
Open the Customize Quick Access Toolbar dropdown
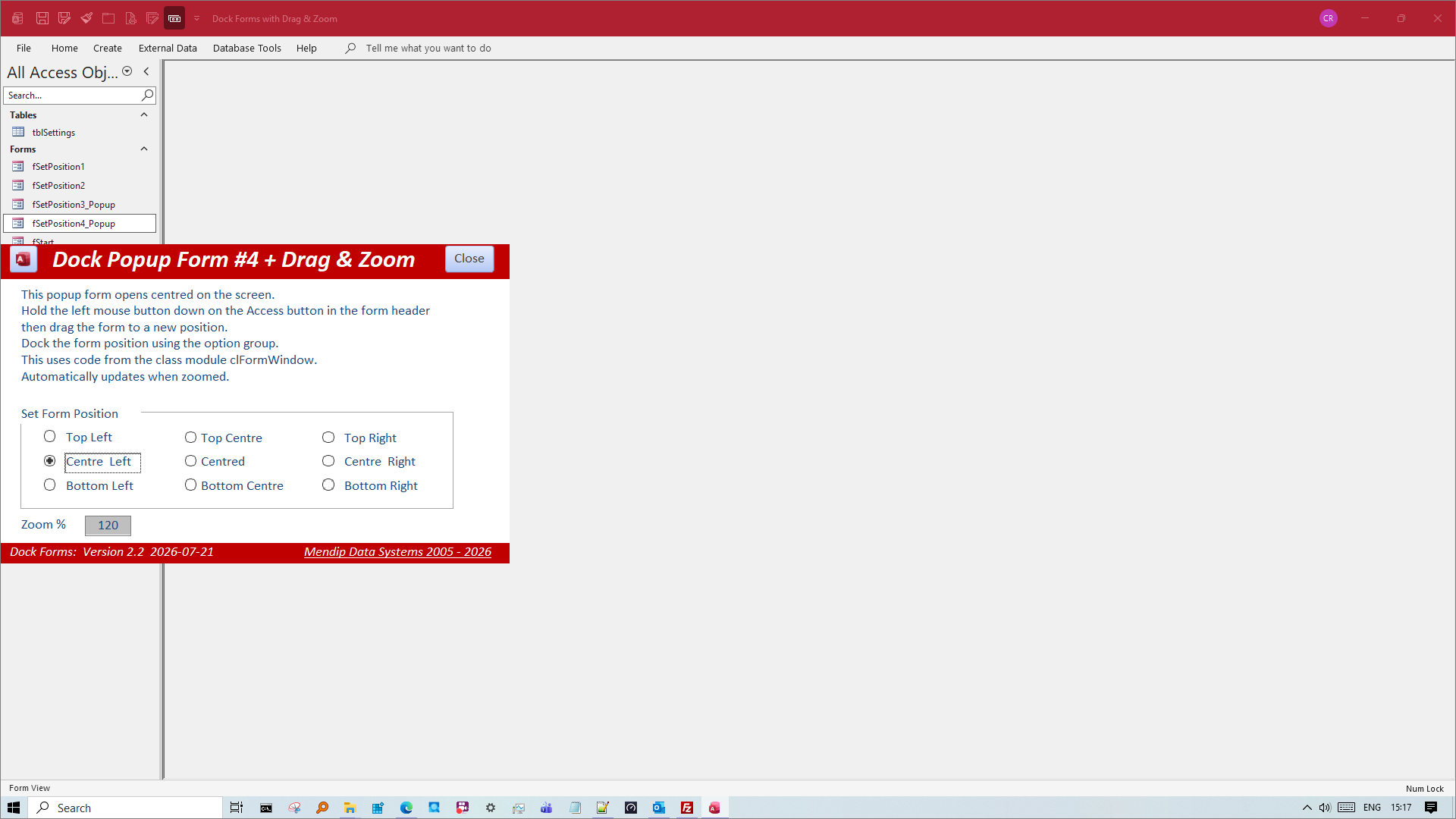click(x=196, y=18)
